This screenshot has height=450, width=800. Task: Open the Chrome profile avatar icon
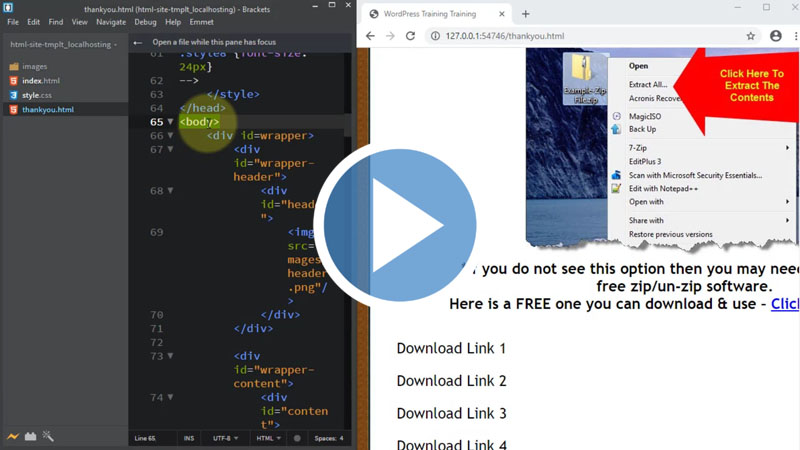pos(775,36)
